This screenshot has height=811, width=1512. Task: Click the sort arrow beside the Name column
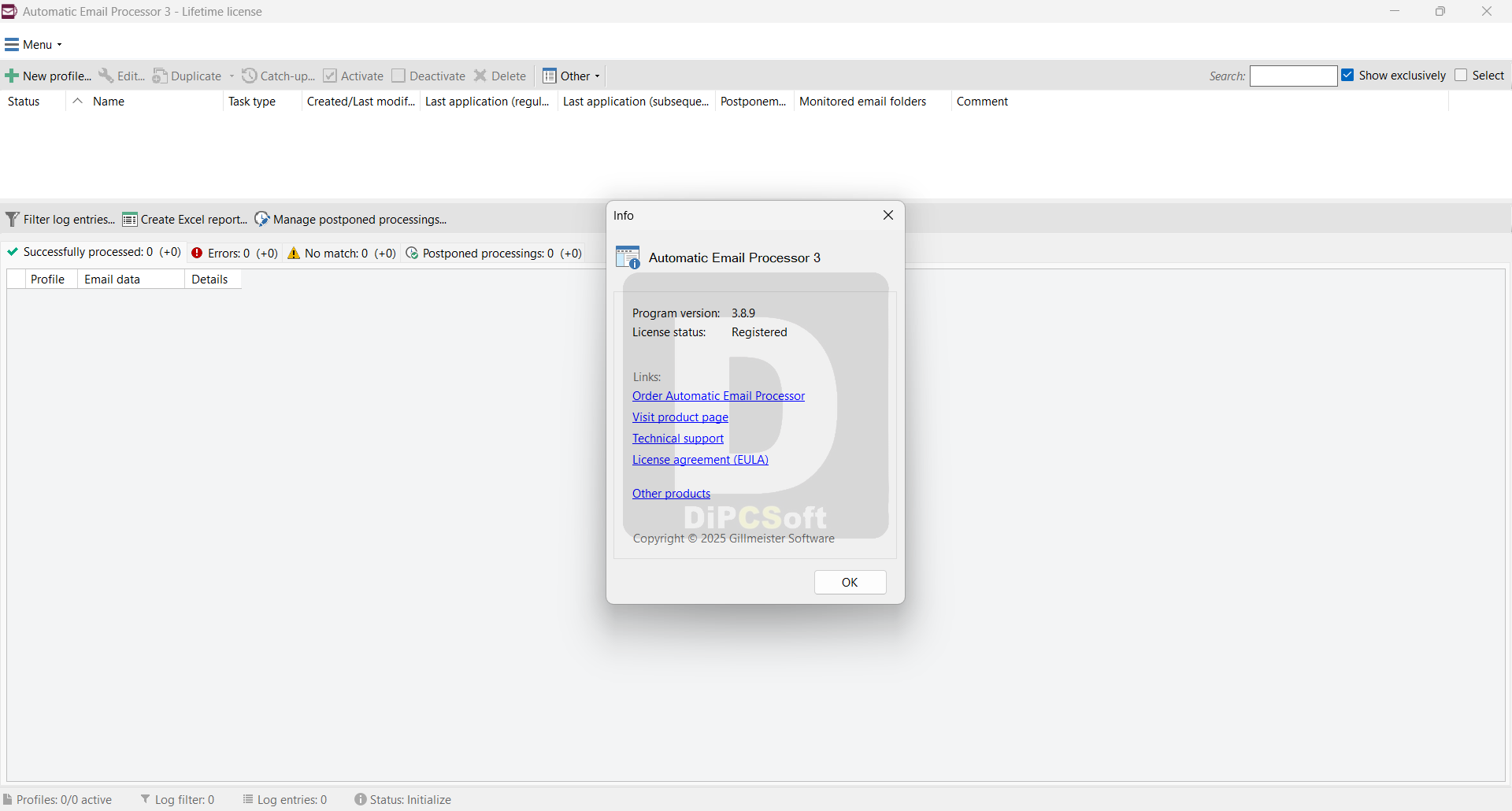[x=77, y=101]
